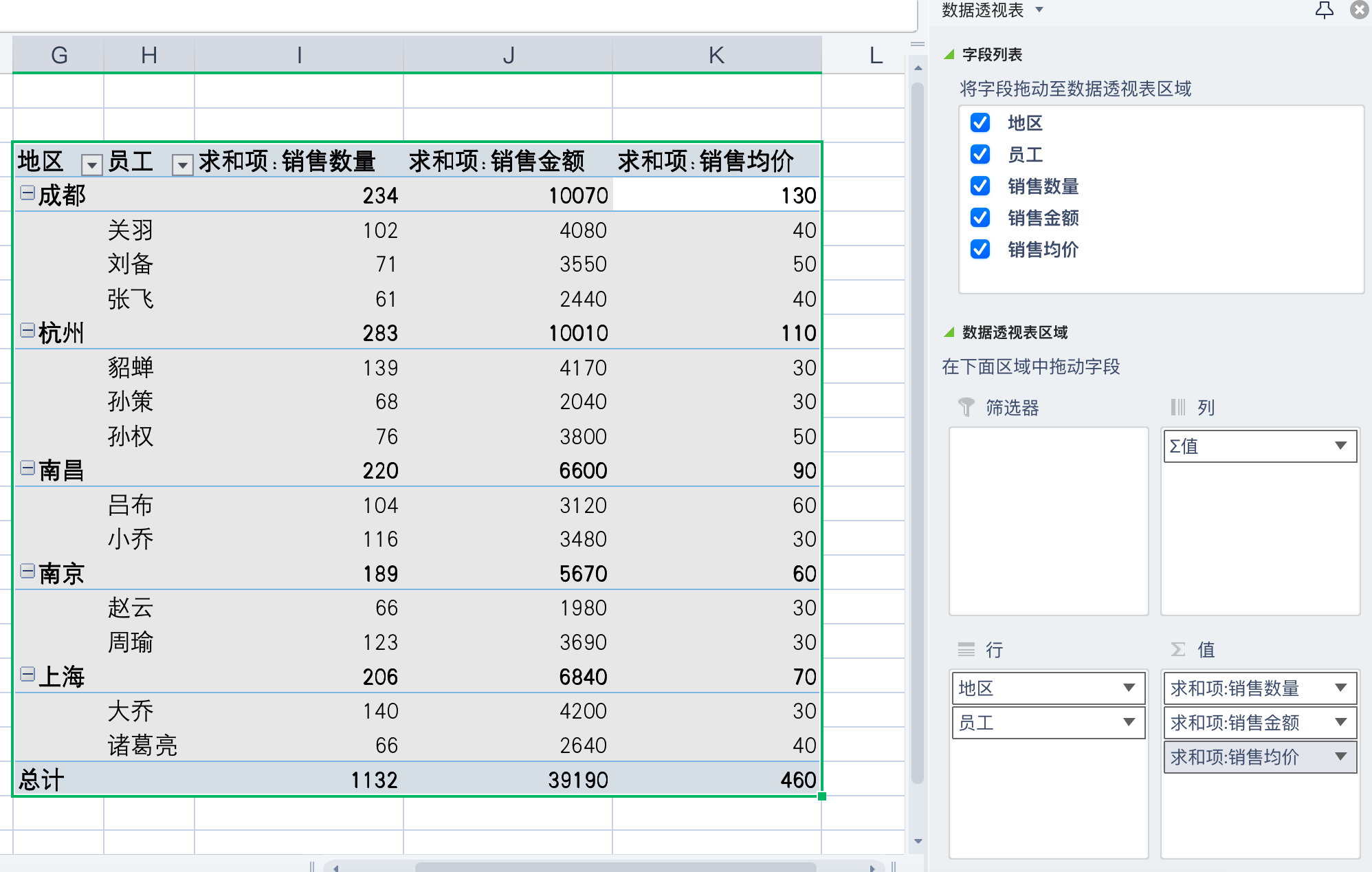Uncheck the 员工 field checkbox
The width and height of the screenshot is (1372, 872).
[x=980, y=155]
